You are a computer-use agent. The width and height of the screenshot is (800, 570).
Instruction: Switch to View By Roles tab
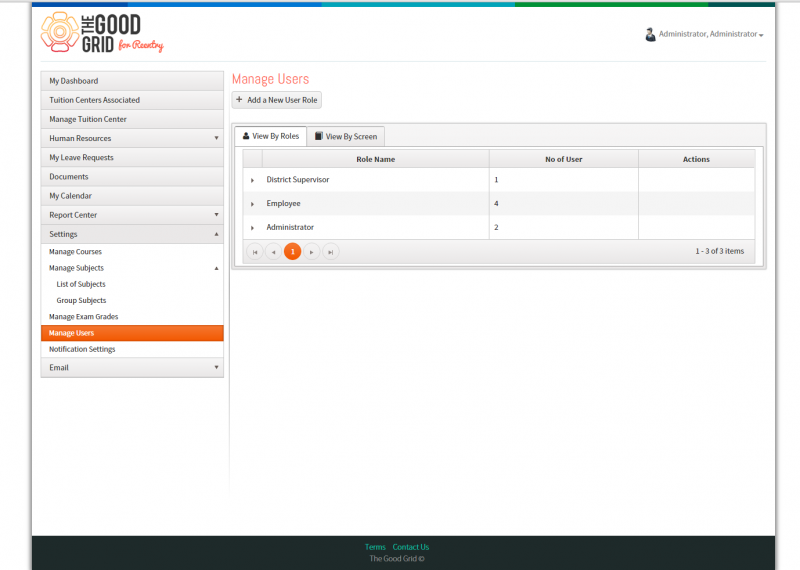[x=270, y=136]
